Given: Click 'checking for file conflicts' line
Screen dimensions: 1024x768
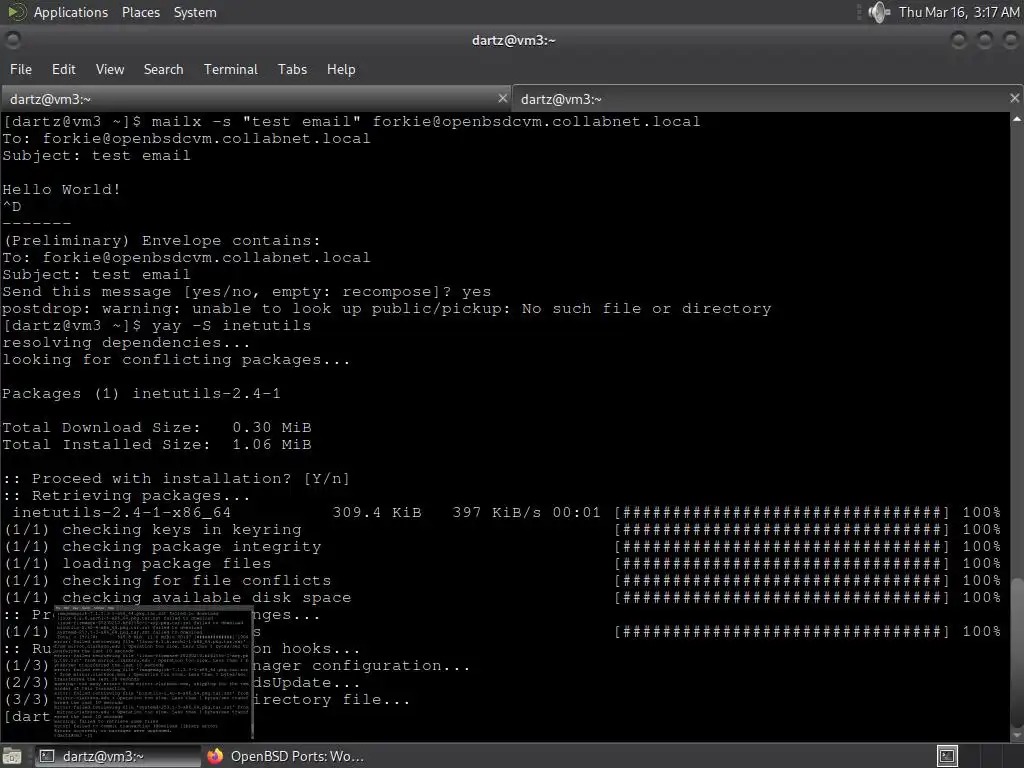Looking at the screenshot, I should click(503, 580).
